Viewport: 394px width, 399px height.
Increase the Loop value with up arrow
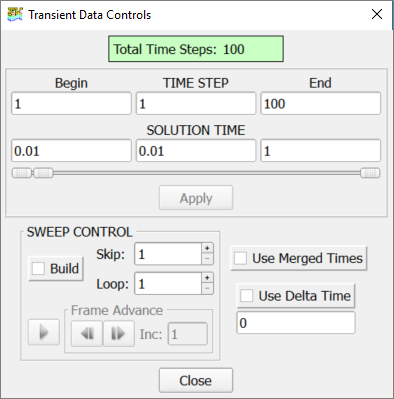(207, 278)
